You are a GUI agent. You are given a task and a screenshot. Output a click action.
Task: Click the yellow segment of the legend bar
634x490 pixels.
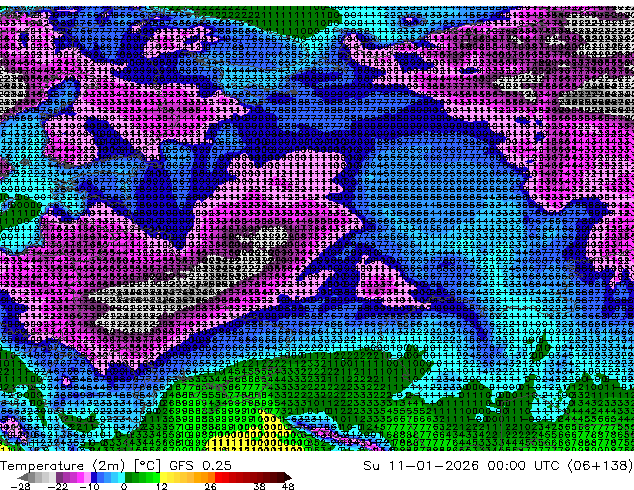(163, 477)
